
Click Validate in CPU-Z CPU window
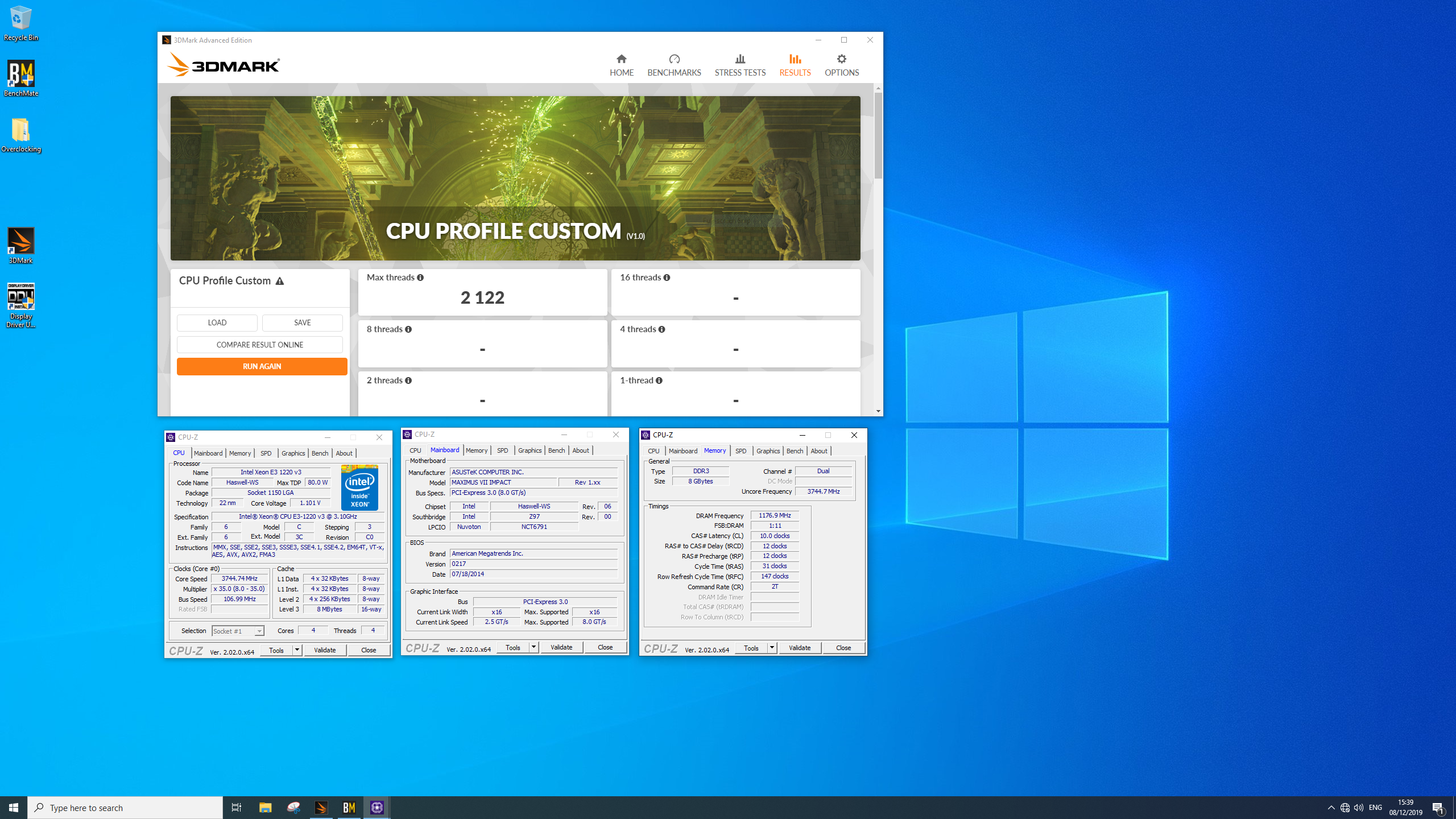tap(325, 650)
